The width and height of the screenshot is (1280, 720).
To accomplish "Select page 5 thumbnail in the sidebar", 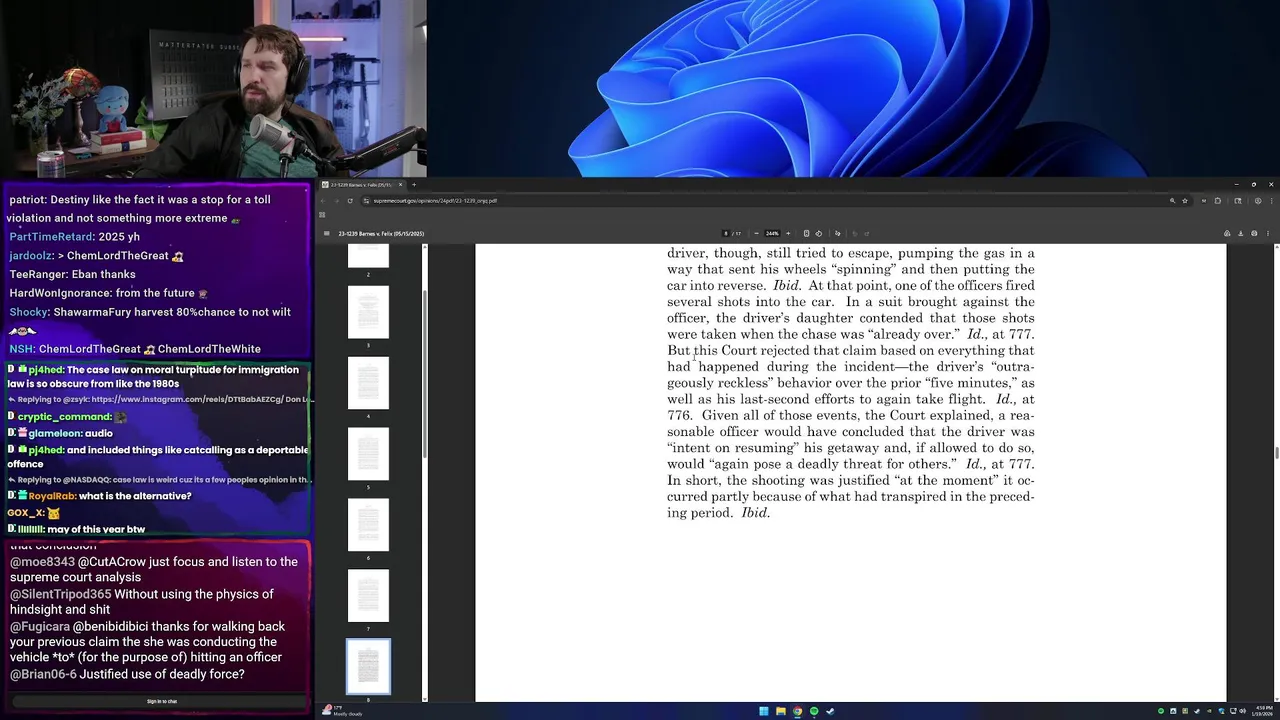I will (x=368, y=453).
